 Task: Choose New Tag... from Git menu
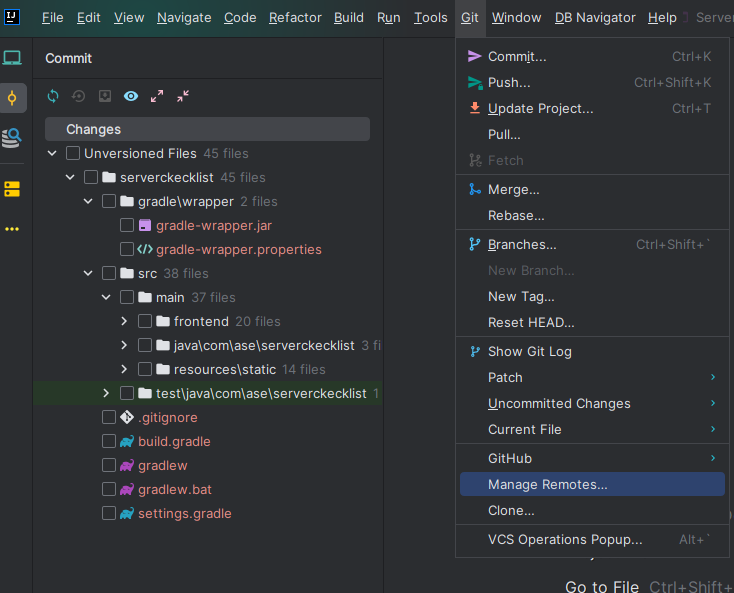pyautogui.click(x=592, y=296)
